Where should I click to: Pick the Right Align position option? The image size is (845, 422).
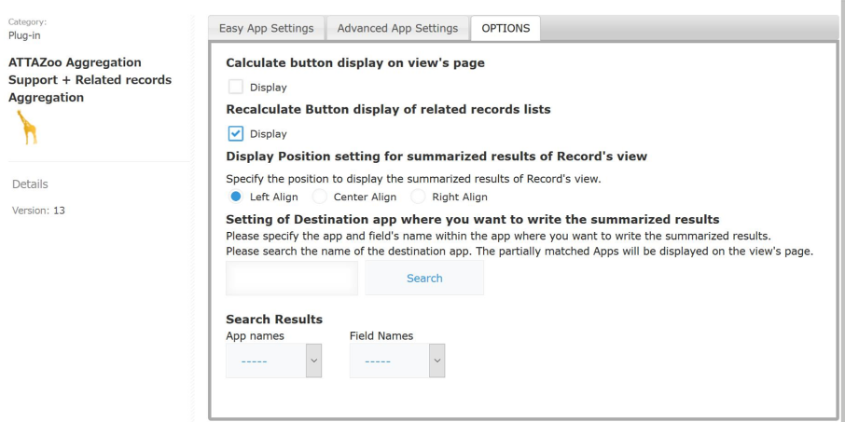coord(418,197)
